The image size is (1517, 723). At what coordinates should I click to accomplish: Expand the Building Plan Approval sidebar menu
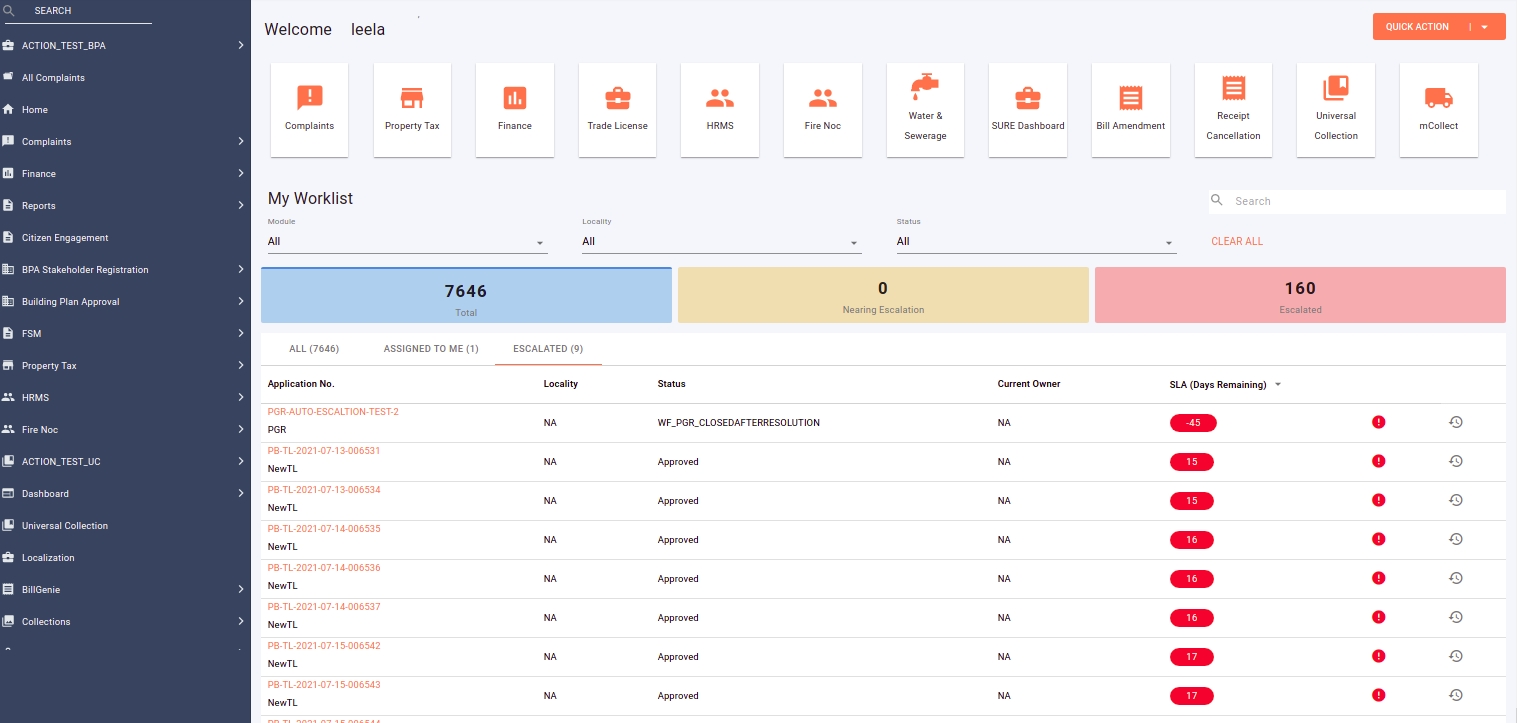(124, 302)
